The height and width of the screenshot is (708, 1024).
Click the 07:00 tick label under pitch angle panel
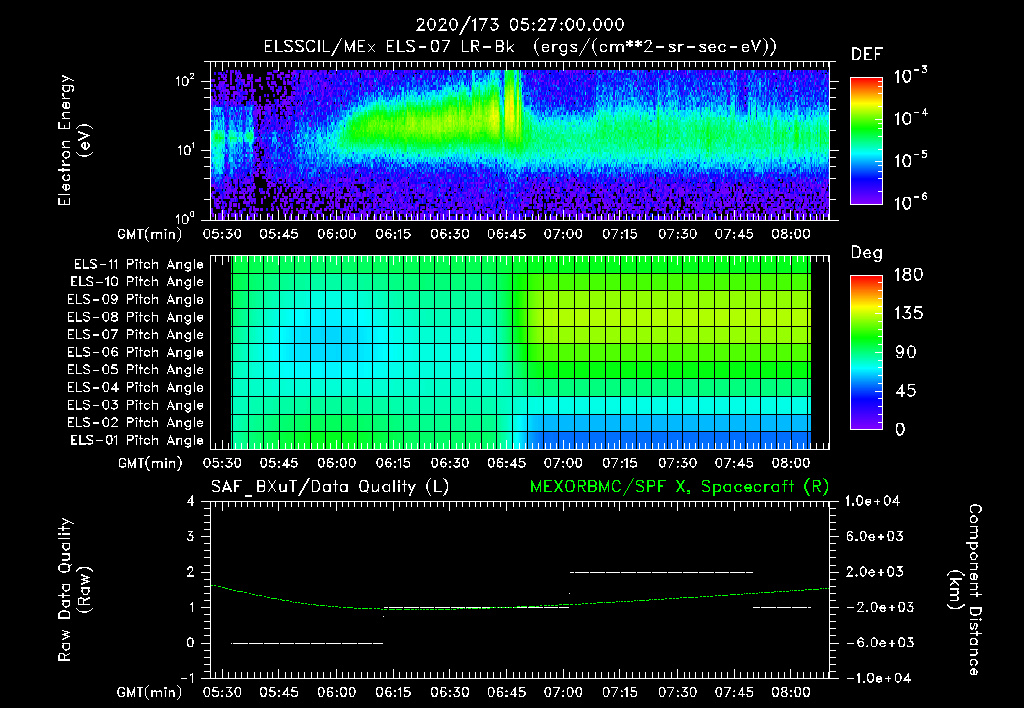pyautogui.click(x=563, y=463)
